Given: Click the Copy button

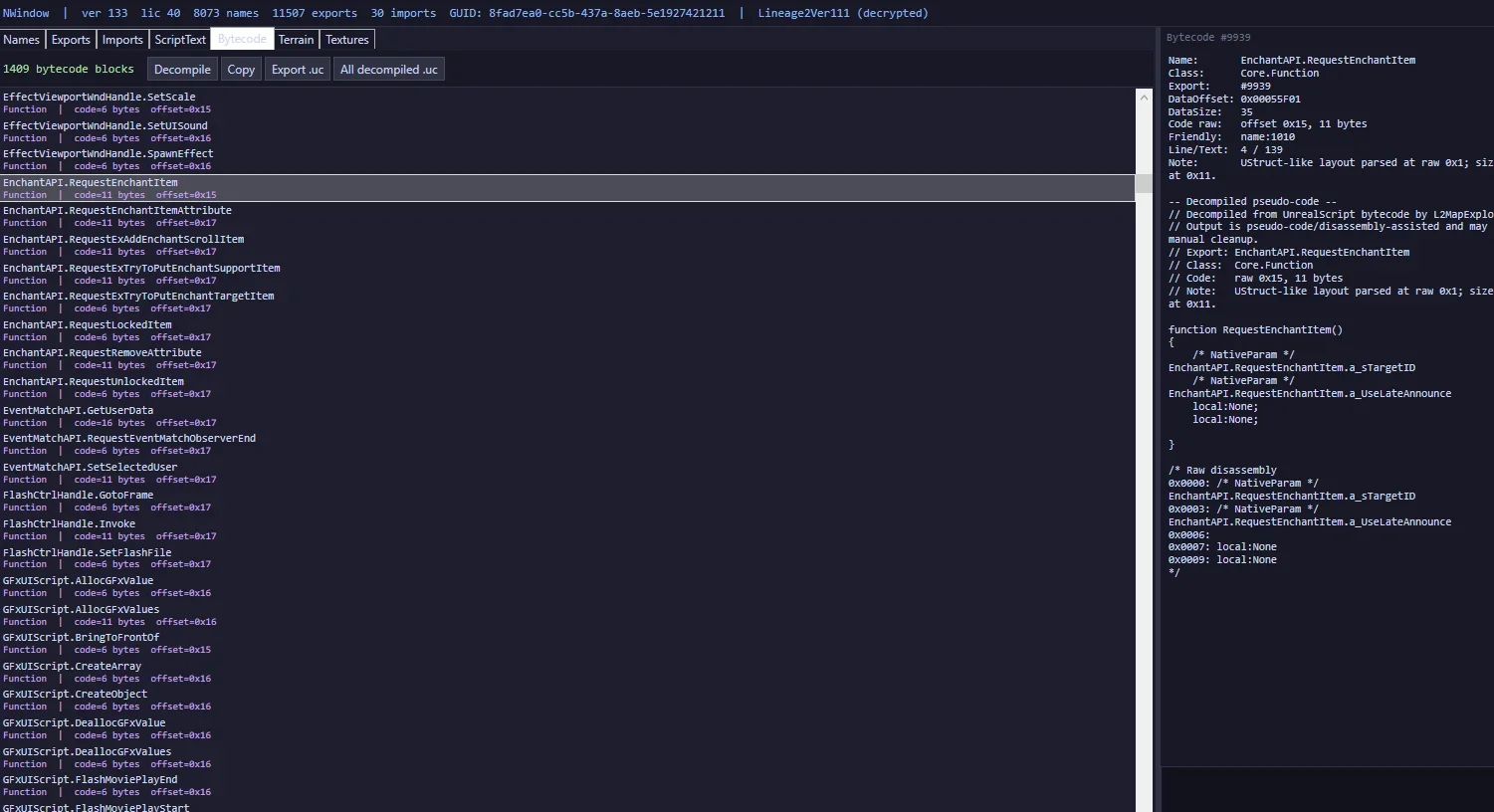Looking at the screenshot, I should point(241,70).
